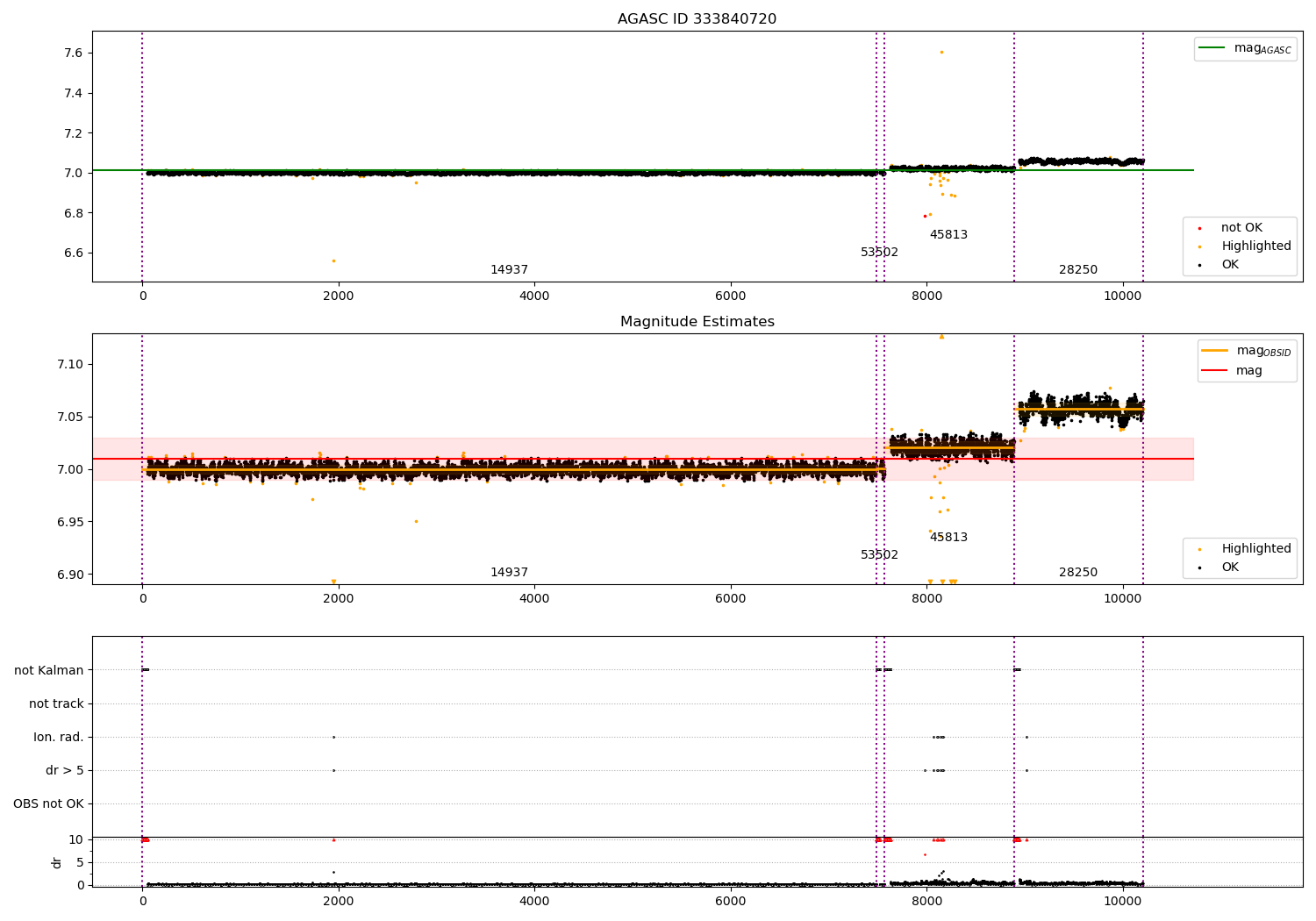Click the 6.6 y-axis tick label
This screenshot has height=921, width=1316.
click(x=74, y=253)
